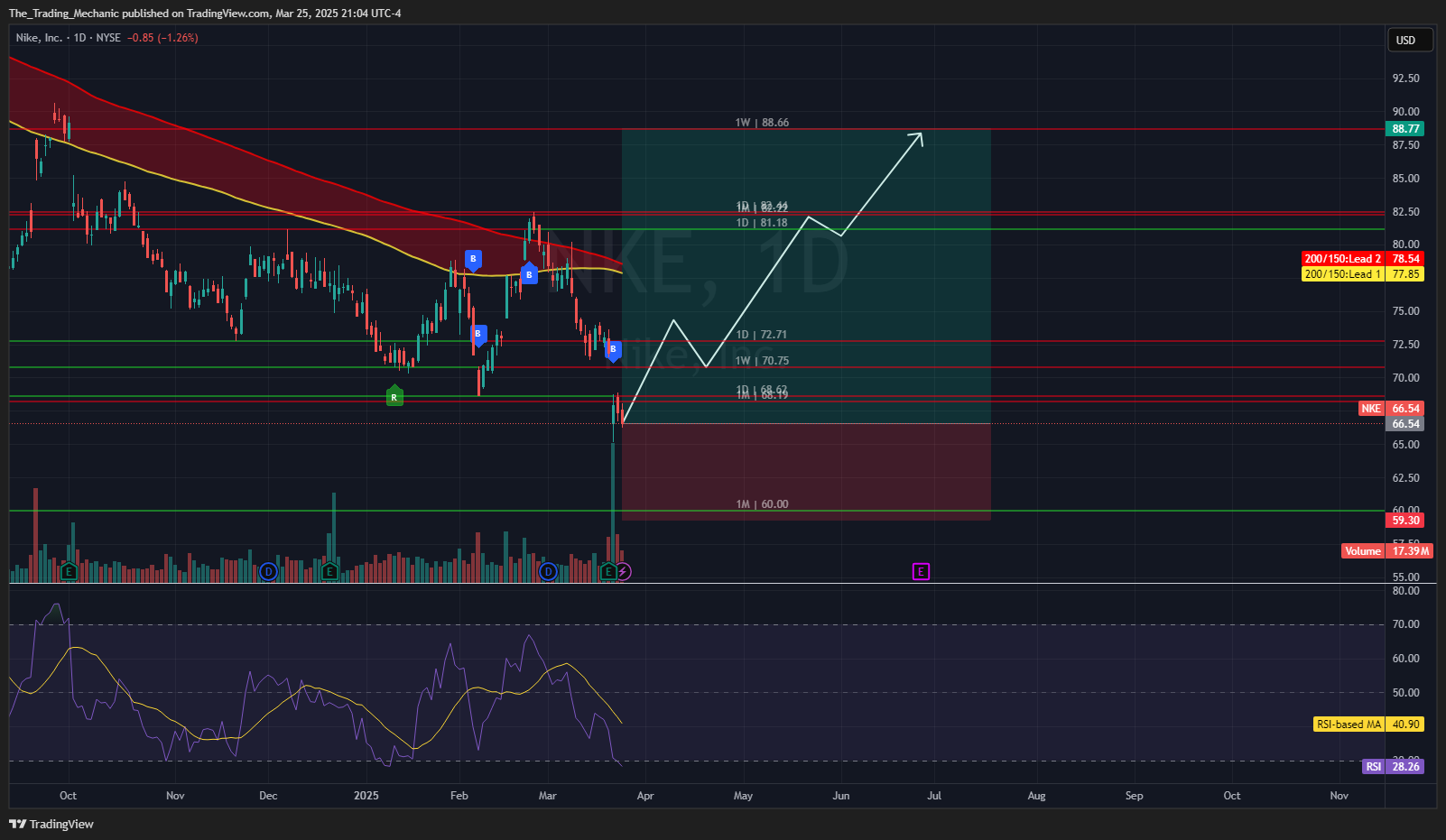1446x840 pixels.
Task: Click the RSI-based MA 40.90 label
Action: click(x=1368, y=725)
